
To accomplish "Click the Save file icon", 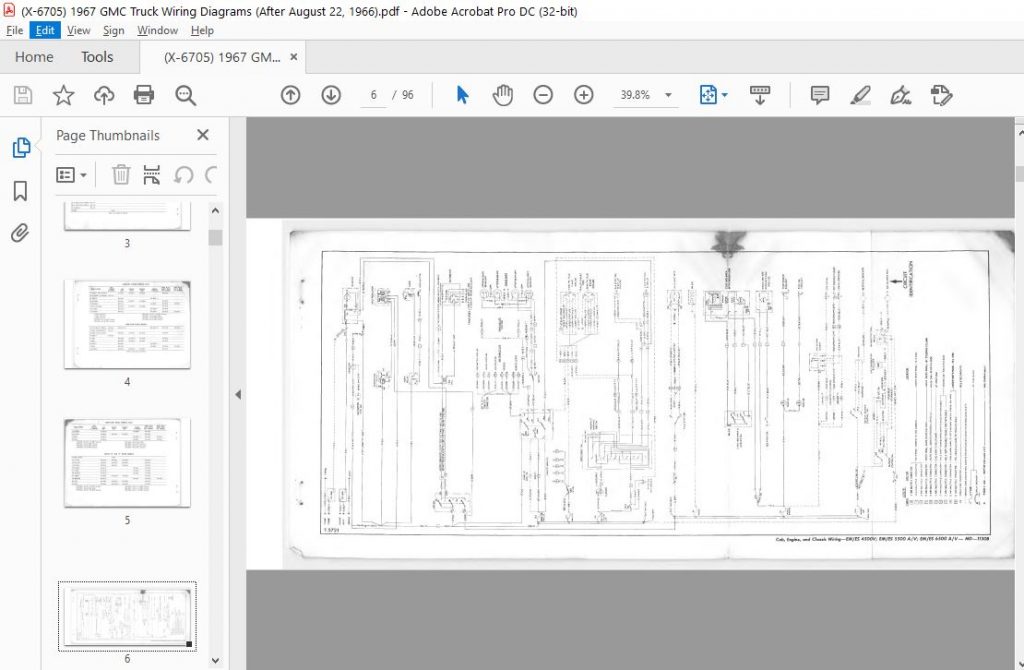I will click(23, 95).
